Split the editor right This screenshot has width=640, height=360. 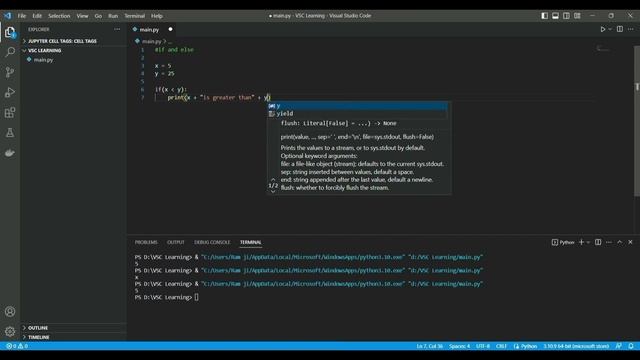(x=620, y=29)
